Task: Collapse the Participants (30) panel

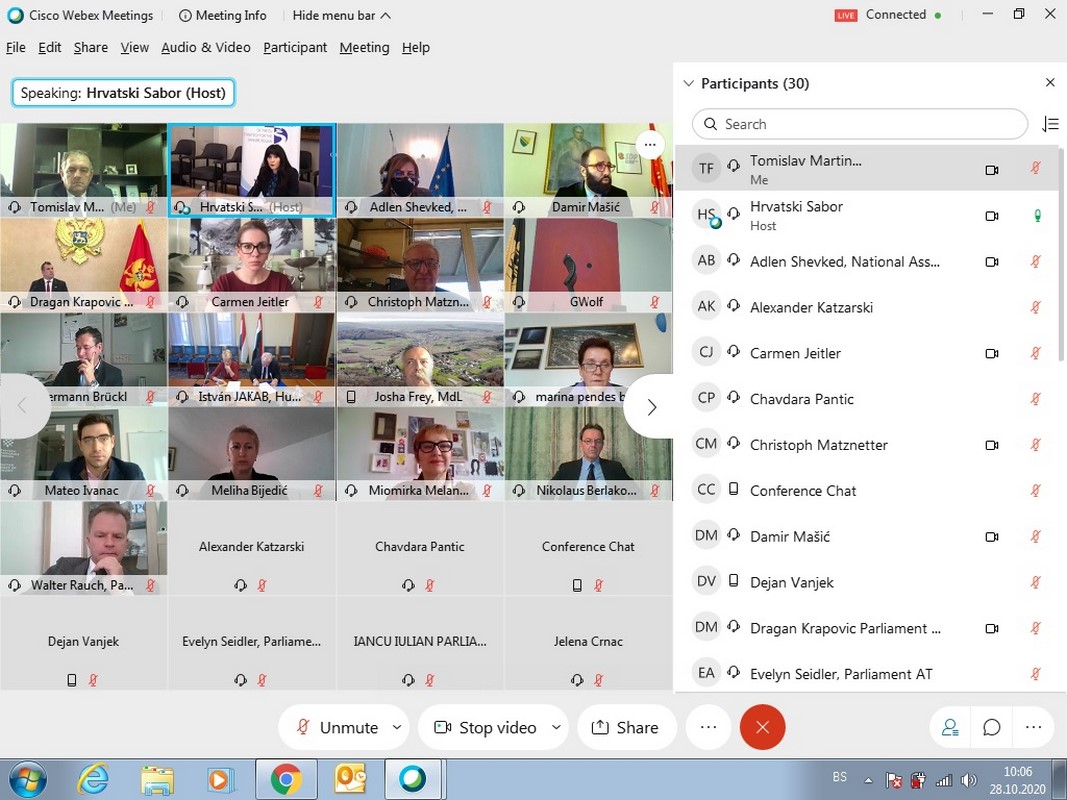Action: 688,84
